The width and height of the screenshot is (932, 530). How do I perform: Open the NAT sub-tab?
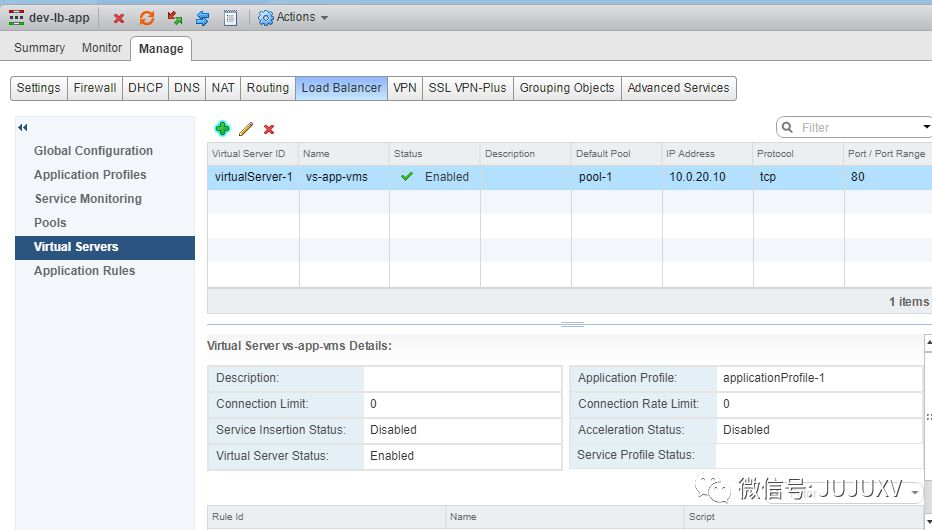click(223, 88)
